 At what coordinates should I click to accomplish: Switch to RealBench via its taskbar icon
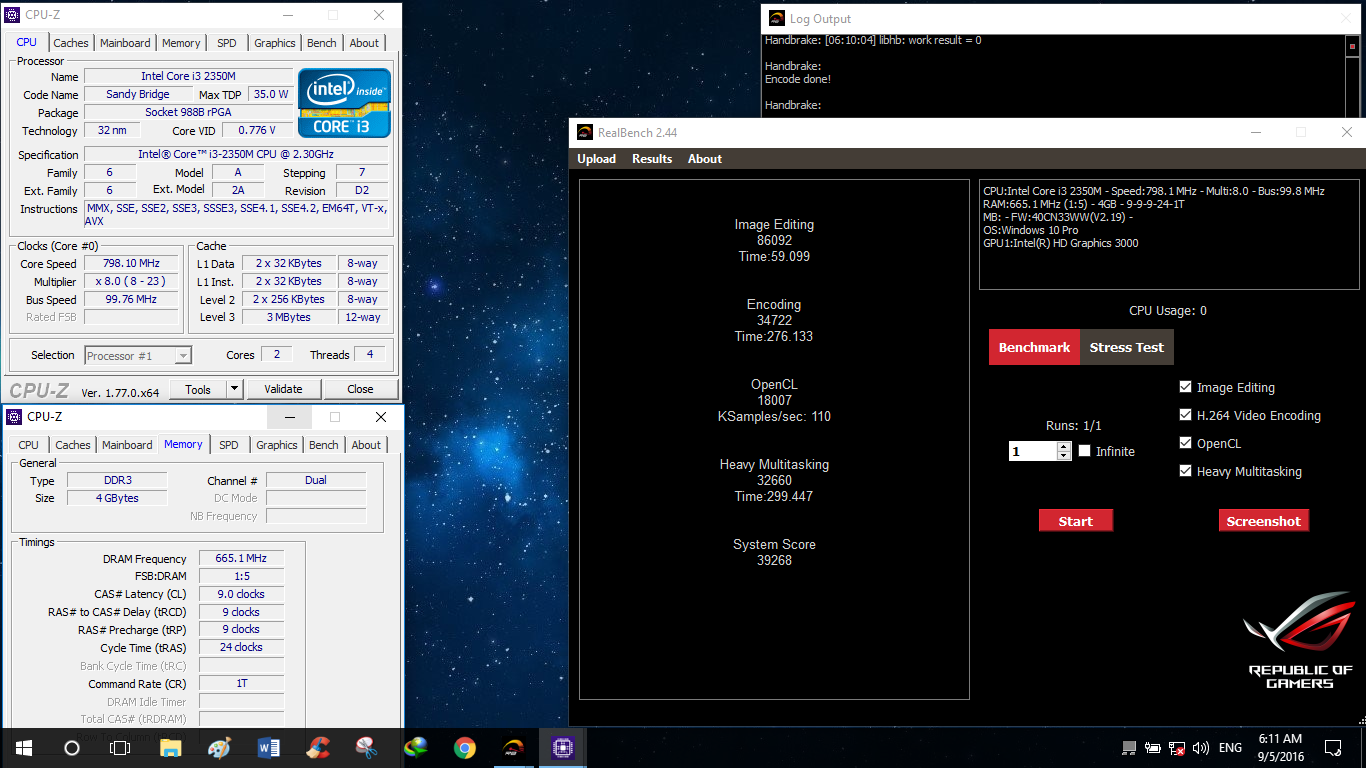click(514, 747)
